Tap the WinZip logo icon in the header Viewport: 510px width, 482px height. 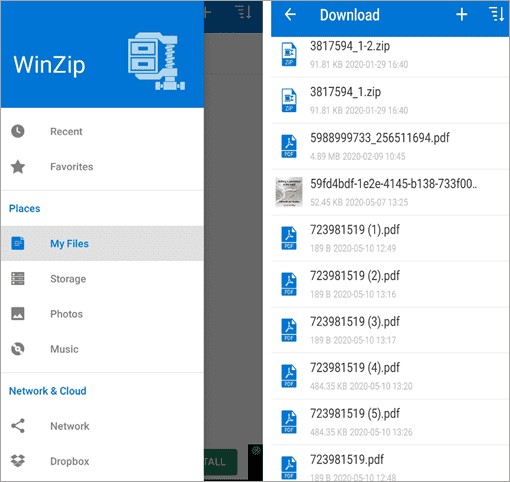coord(156,61)
